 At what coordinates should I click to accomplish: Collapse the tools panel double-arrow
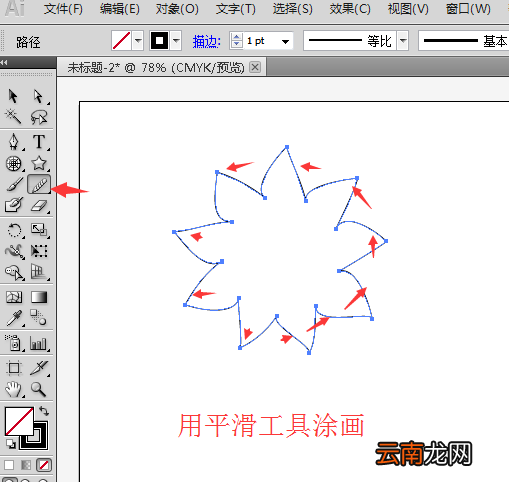(x=4, y=62)
